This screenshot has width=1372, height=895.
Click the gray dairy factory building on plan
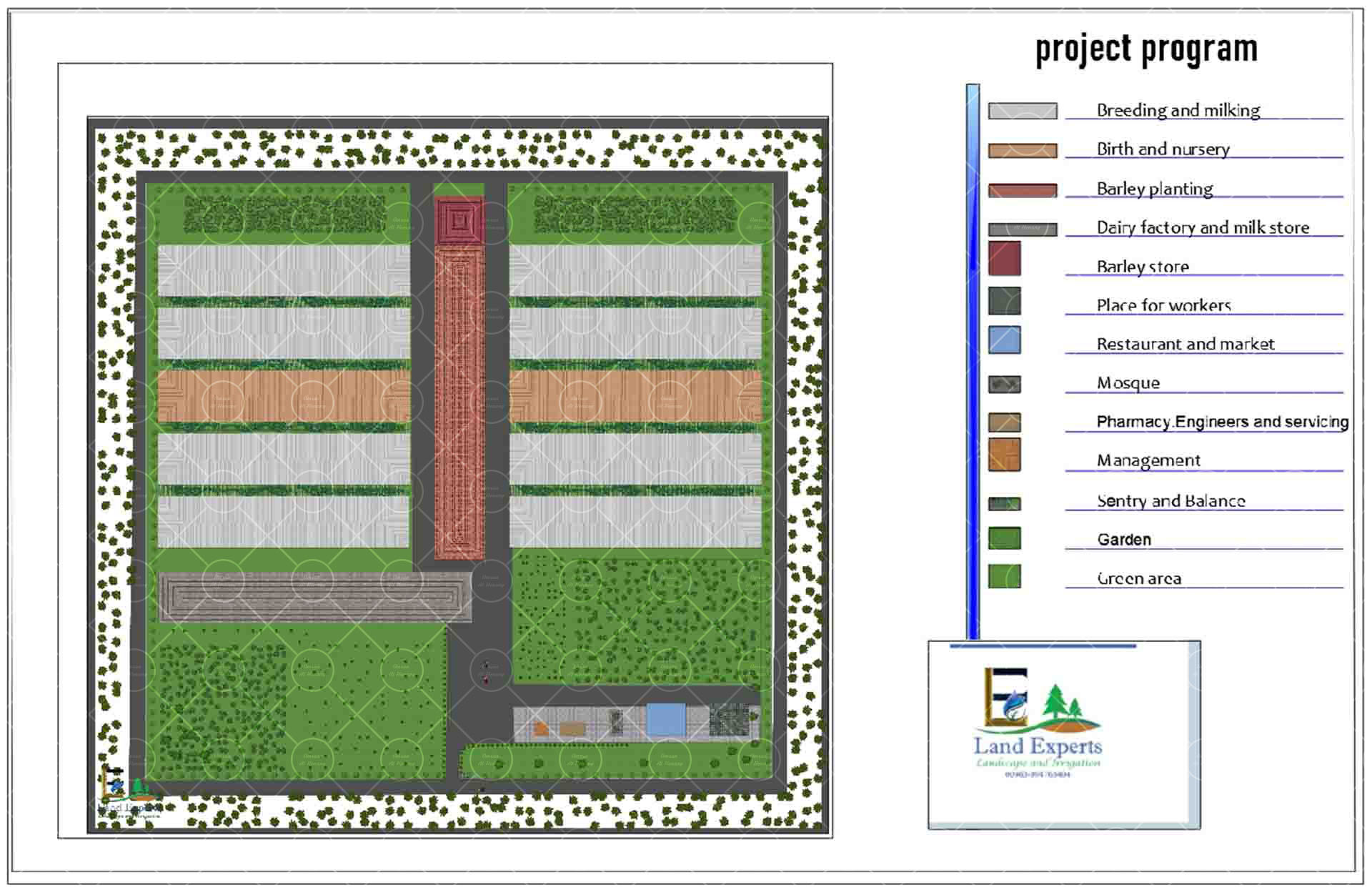314,595
